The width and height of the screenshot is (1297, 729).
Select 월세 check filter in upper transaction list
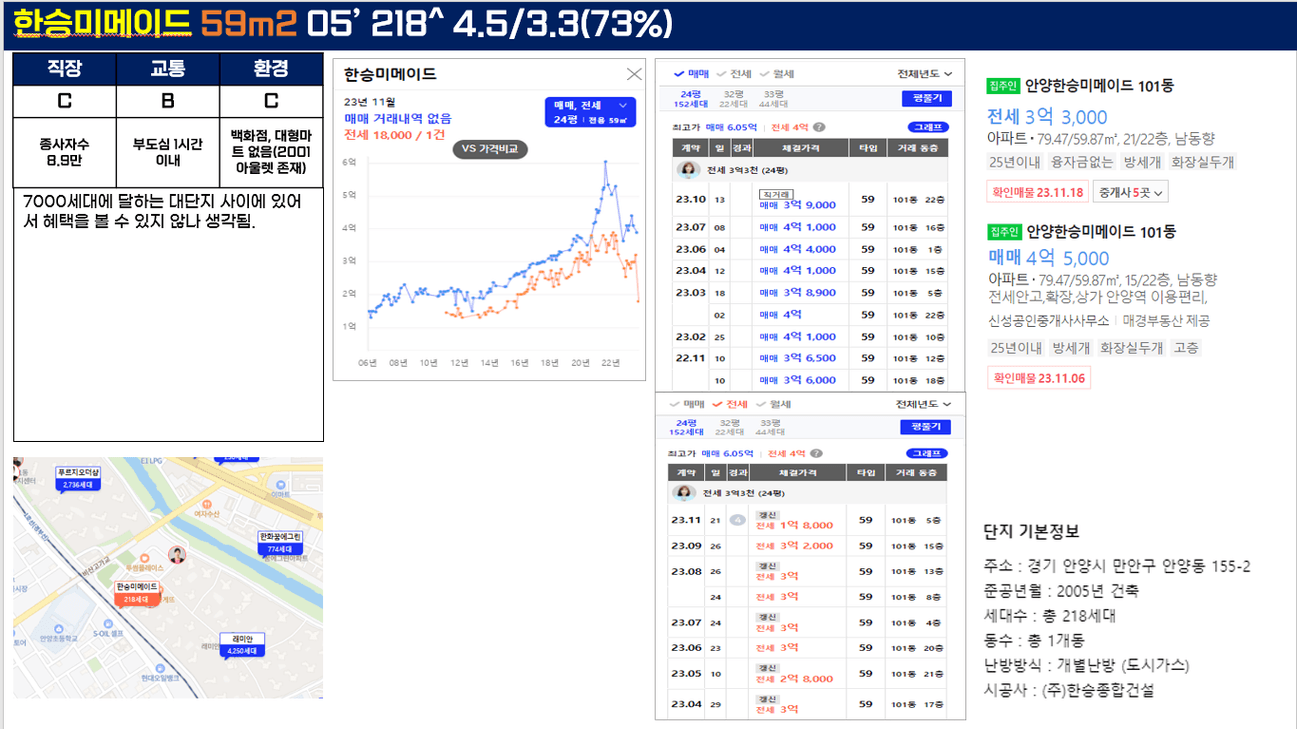coord(777,74)
